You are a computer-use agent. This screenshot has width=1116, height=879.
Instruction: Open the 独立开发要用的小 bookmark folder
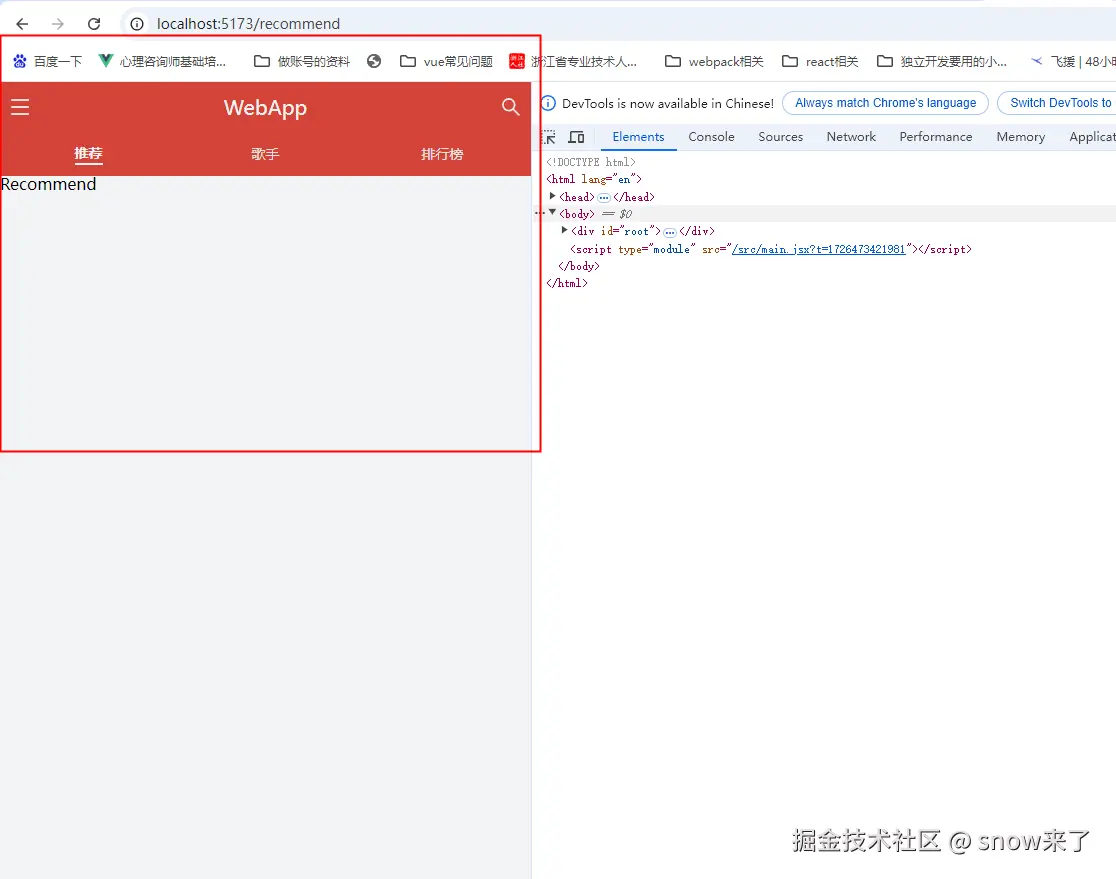942,62
